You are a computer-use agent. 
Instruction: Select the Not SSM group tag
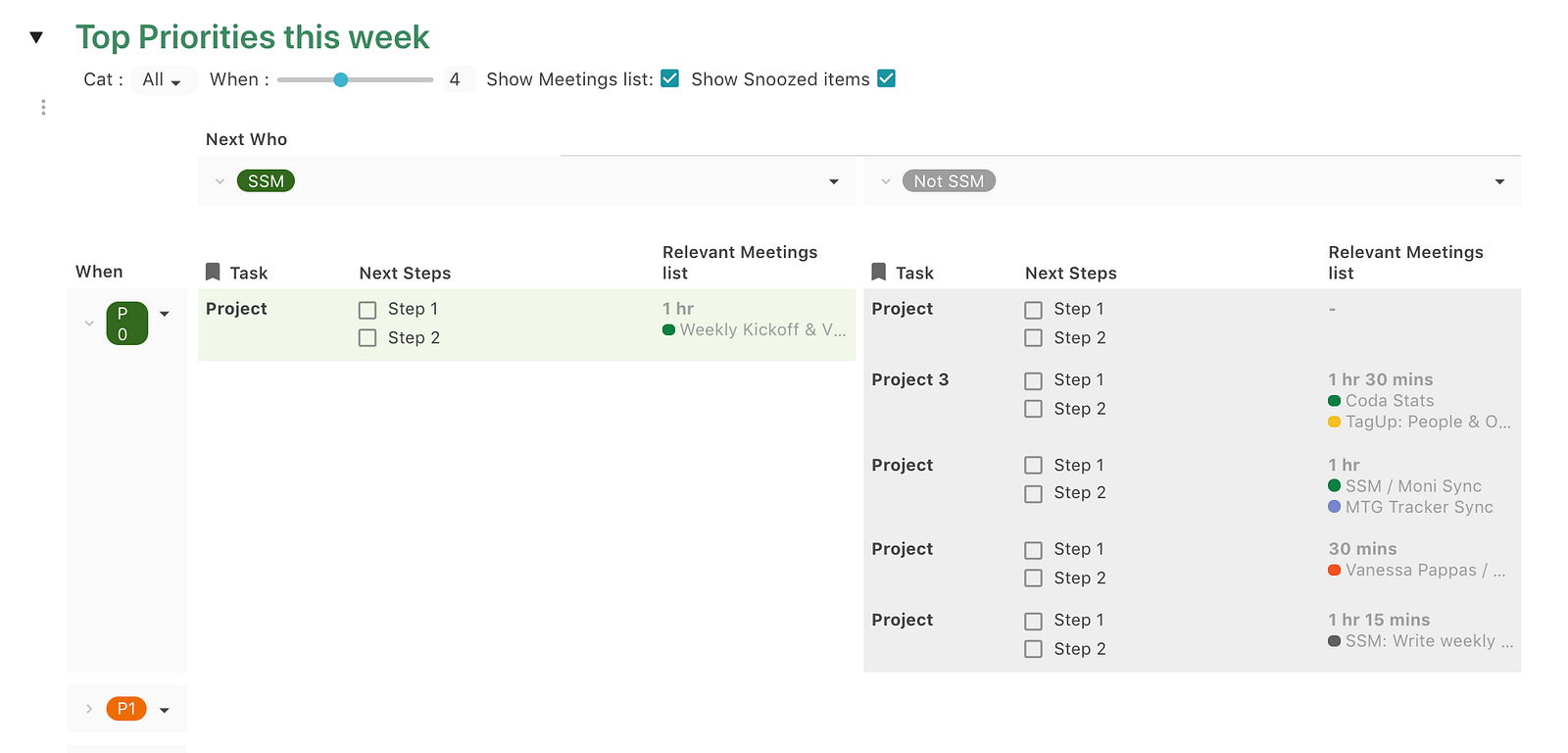(948, 181)
